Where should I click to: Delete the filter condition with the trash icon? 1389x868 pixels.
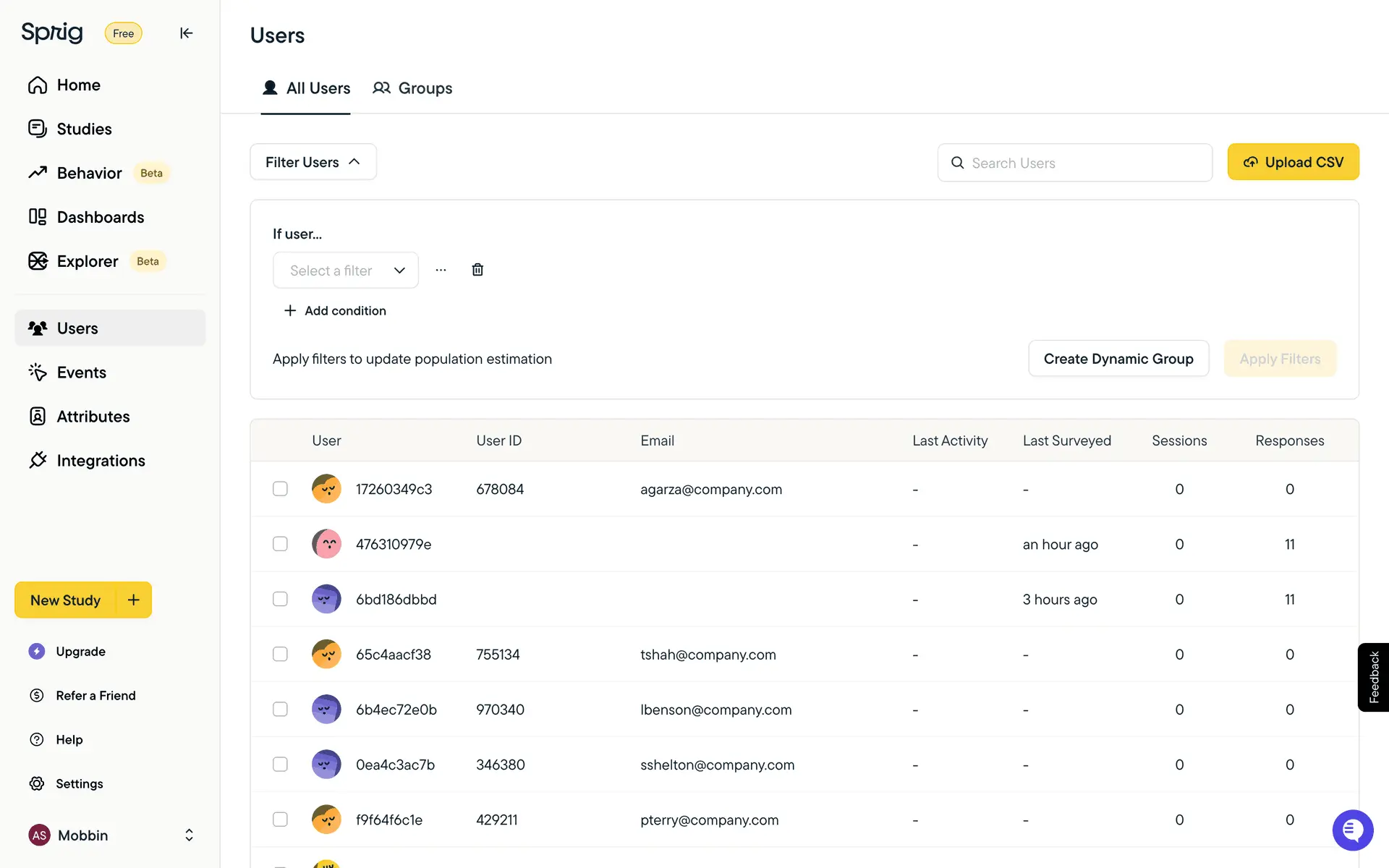click(x=477, y=270)
